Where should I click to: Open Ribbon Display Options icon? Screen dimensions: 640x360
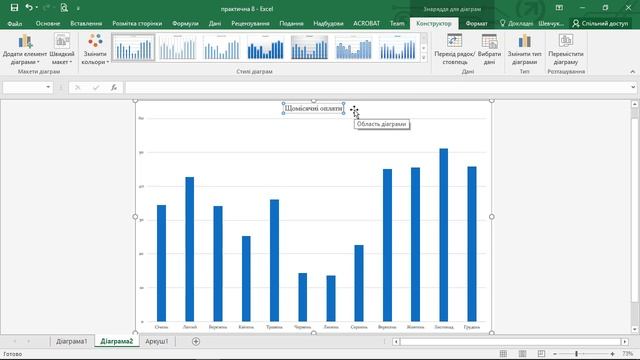click(x=559, y=8)
